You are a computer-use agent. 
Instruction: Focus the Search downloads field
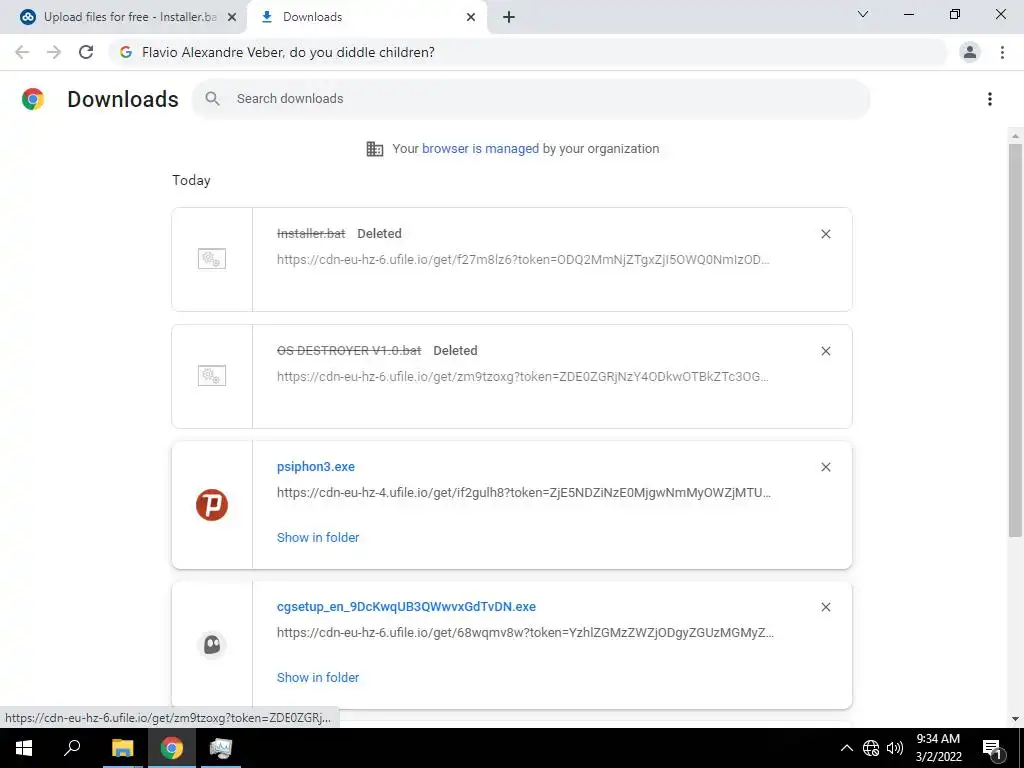(x=531, y=99)
